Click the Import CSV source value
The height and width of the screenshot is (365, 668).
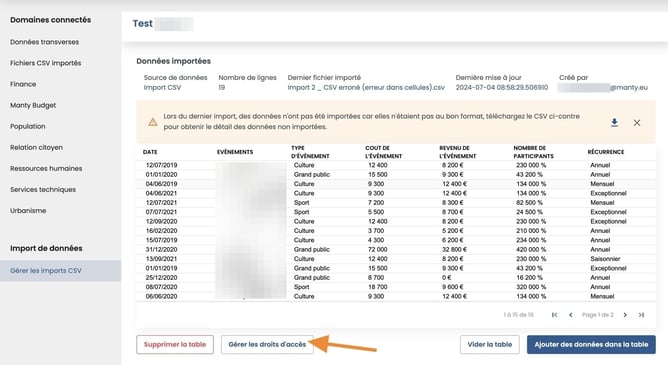[162, 87]
